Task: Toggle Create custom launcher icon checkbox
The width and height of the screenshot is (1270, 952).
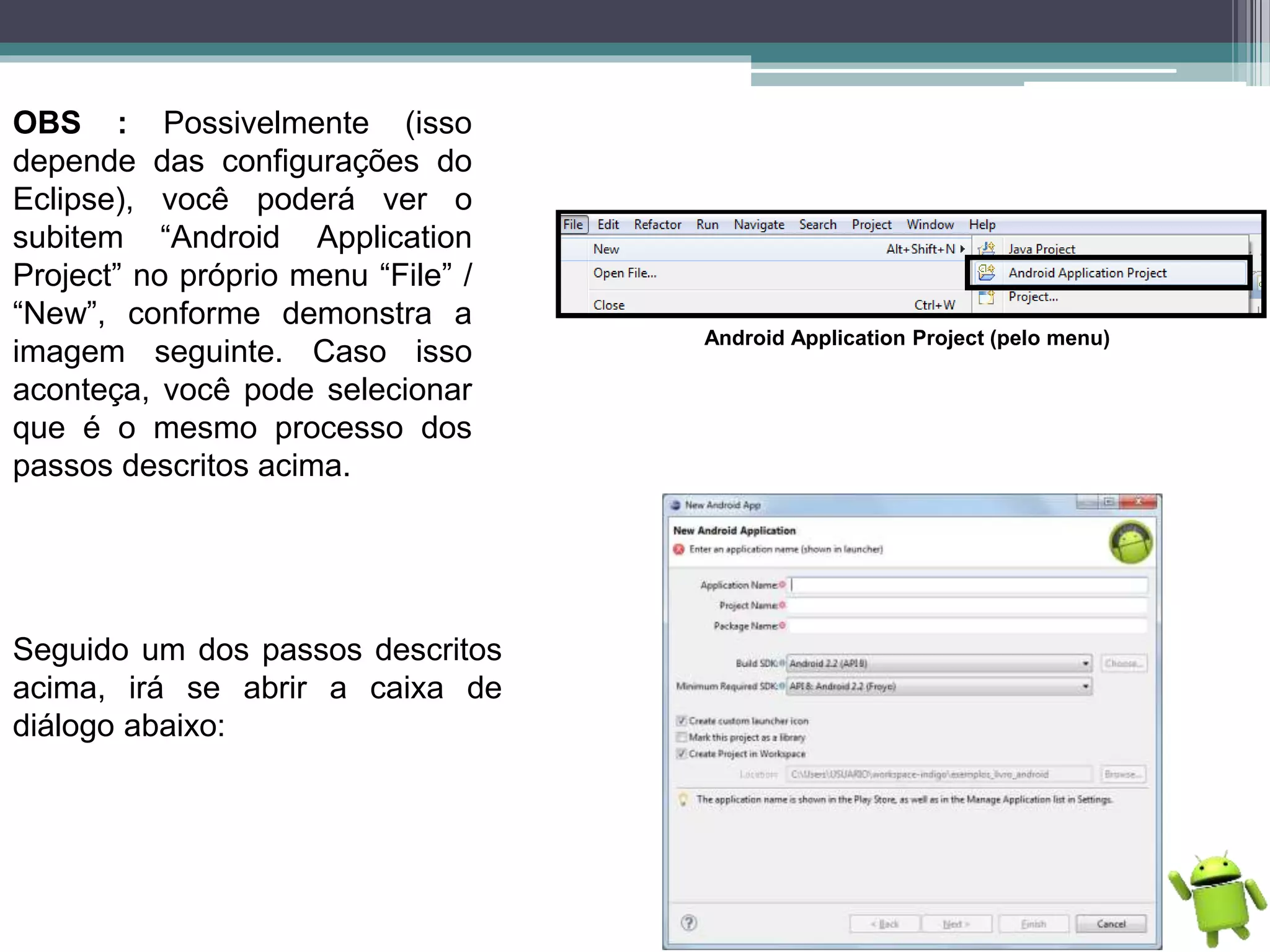Action: click(x=682, y=721)
